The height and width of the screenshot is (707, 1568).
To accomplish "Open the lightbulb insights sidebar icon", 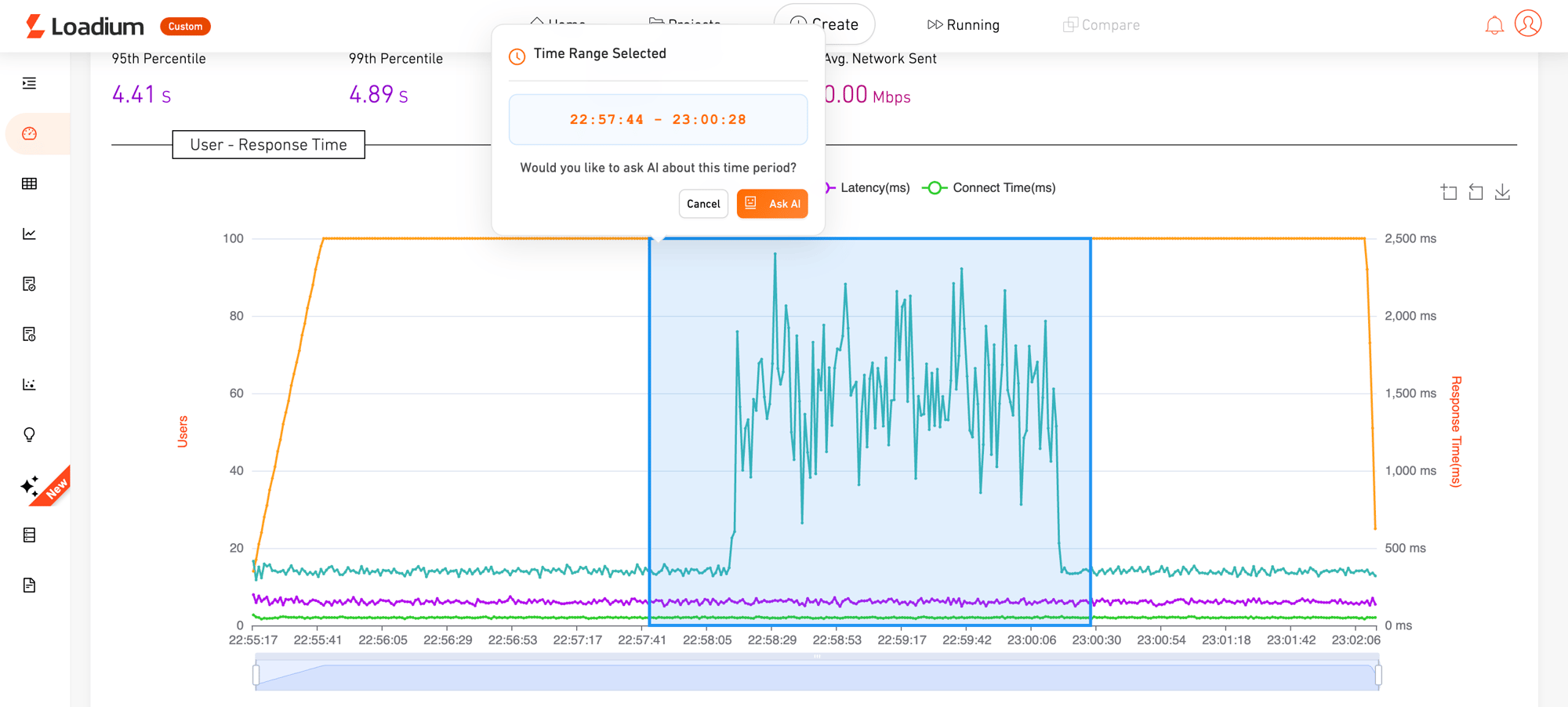I will tap(30, 435).
